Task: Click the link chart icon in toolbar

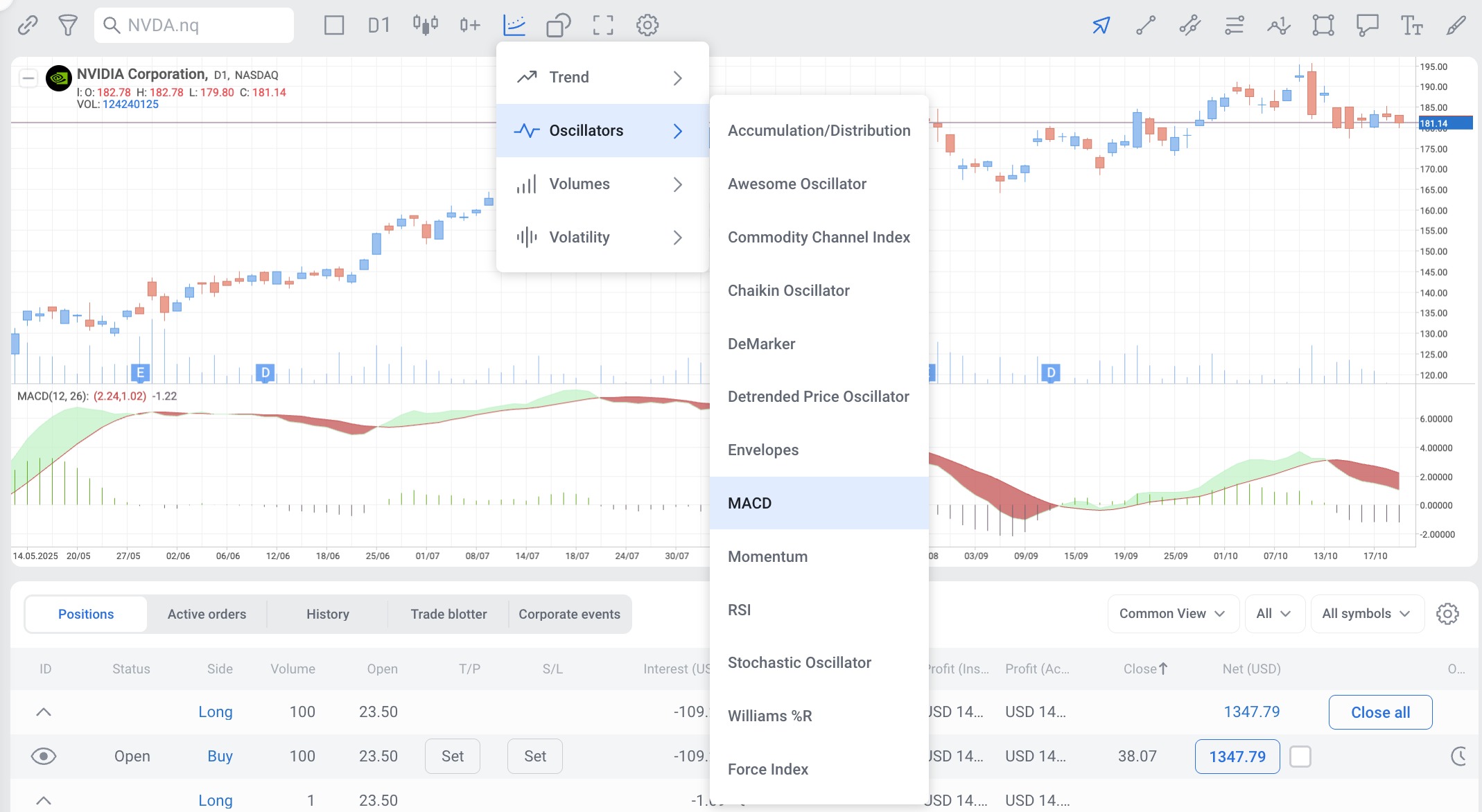Action: [28, 26]
